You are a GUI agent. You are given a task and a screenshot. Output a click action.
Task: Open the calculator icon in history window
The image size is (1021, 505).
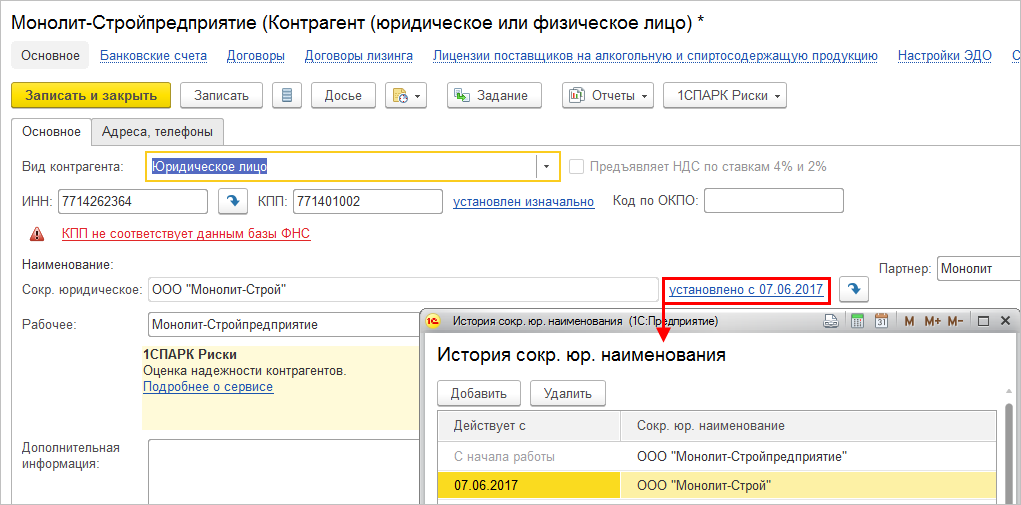click(x=856, y=322)
